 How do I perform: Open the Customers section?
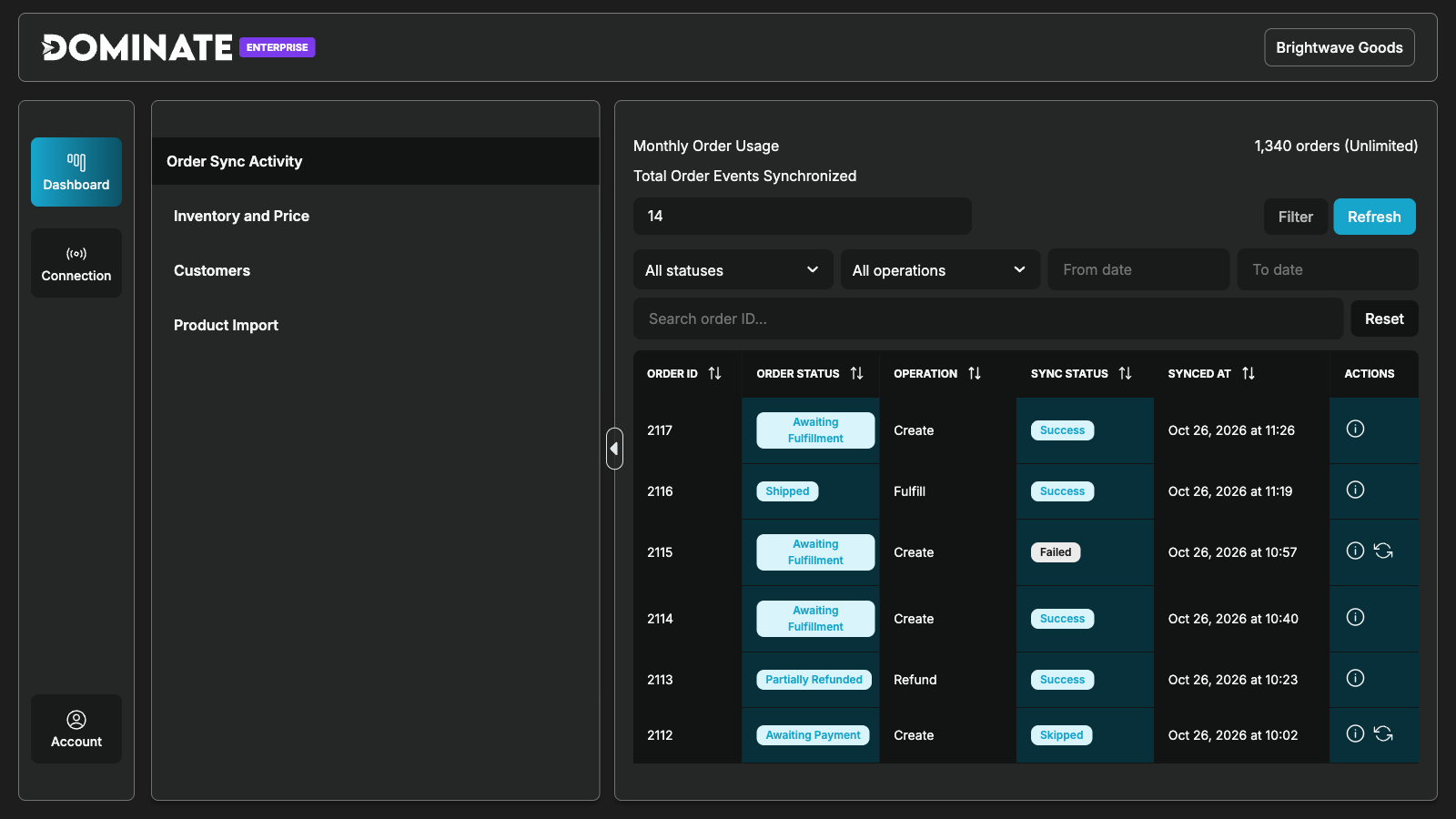click(x=212, y=270)
